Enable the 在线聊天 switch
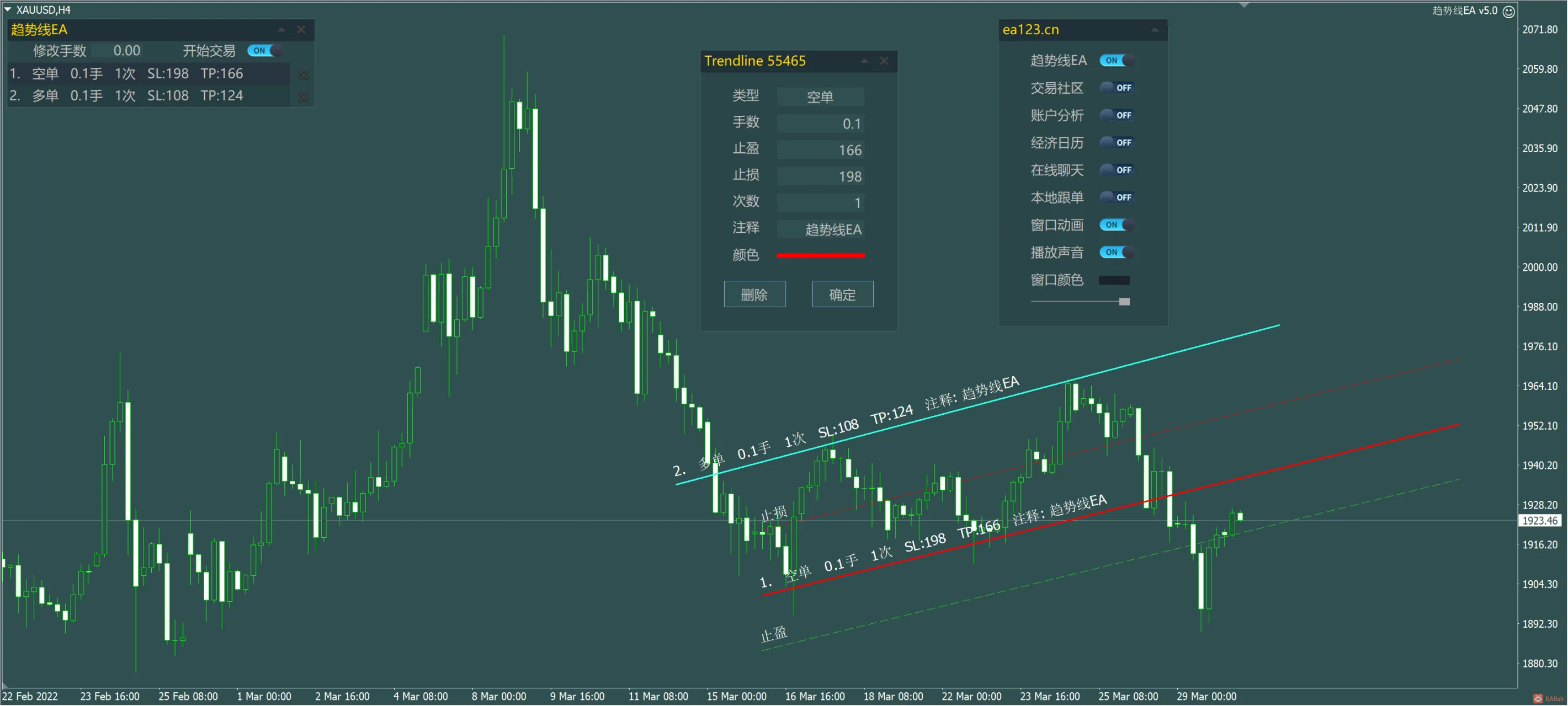 point(1117,170)
